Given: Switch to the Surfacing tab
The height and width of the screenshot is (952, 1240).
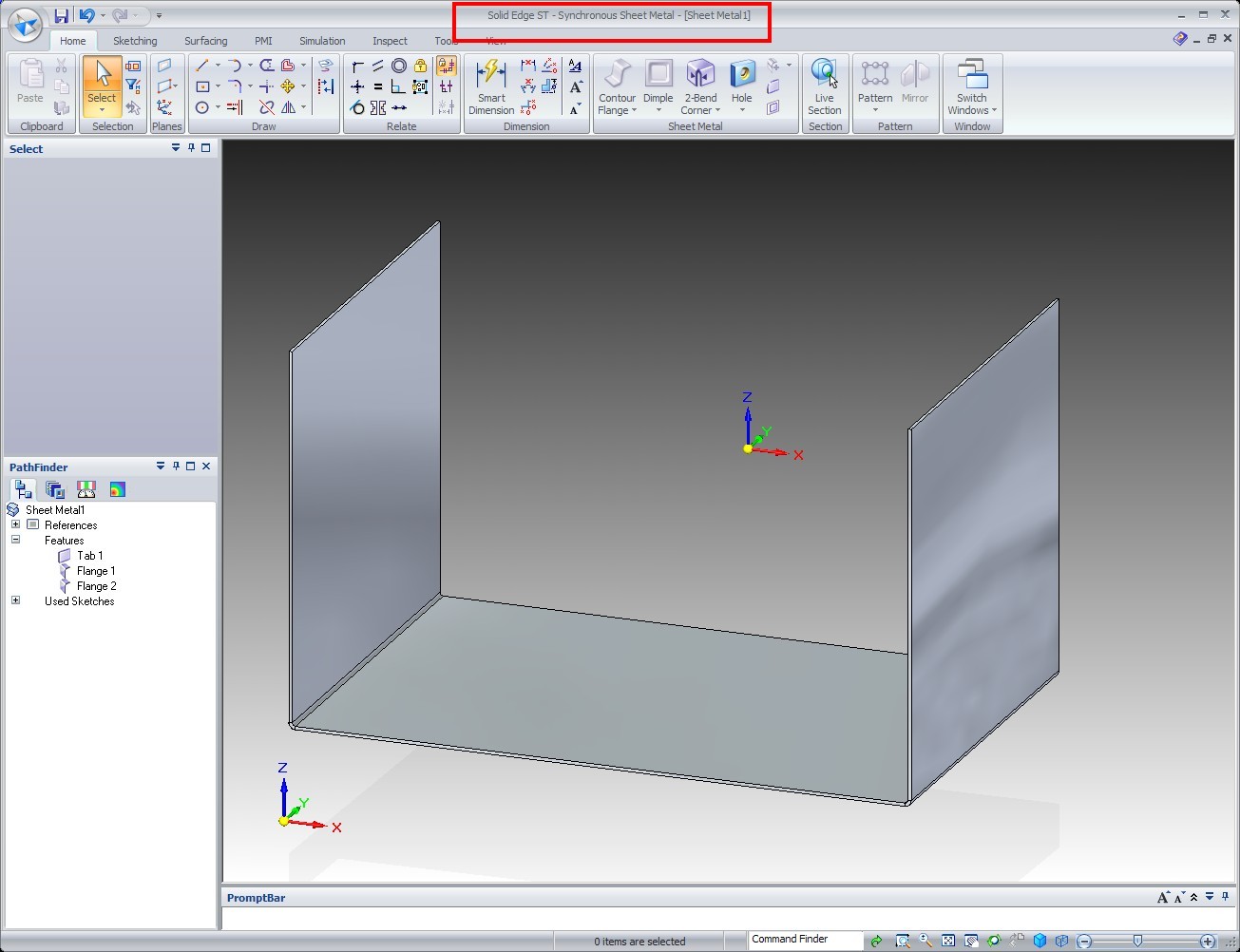Looking at the screenshot, I should (205, 41).
